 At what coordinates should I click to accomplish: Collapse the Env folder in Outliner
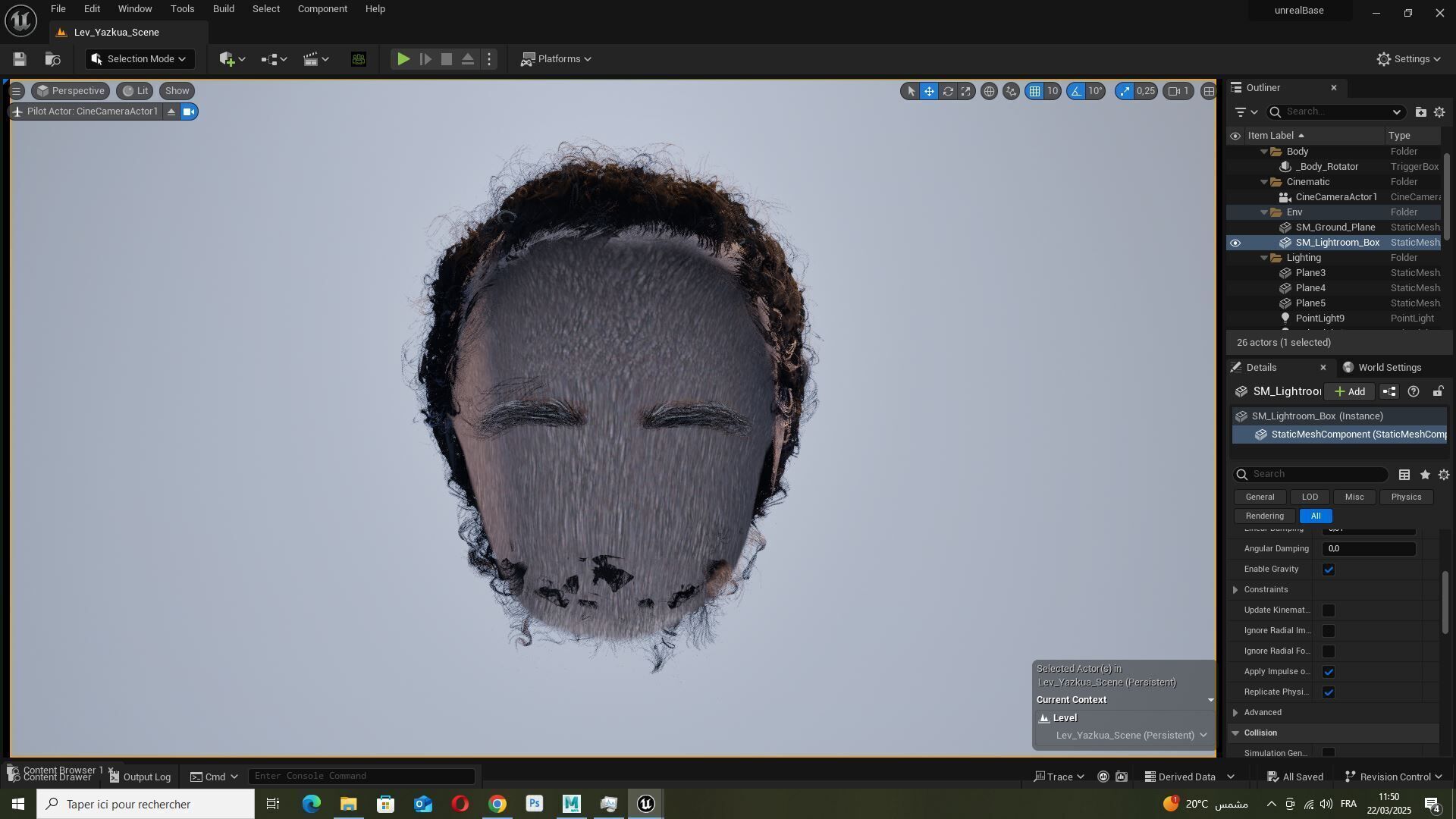tap(1264, 212)
